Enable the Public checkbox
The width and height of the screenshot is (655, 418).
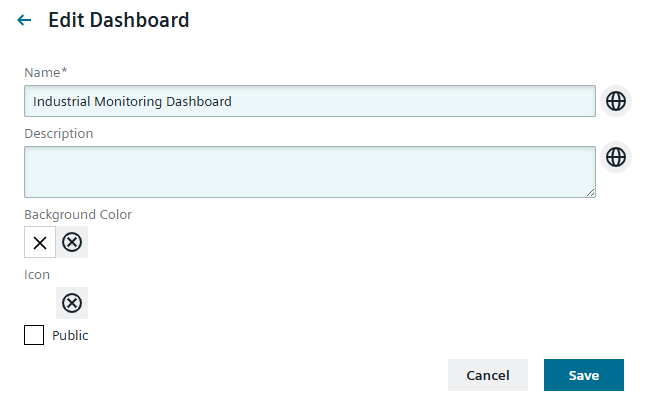point(34,335)
